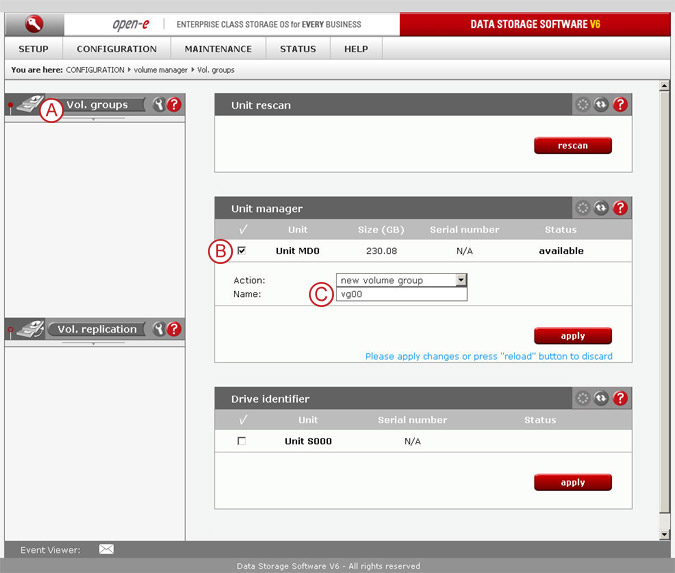The width and height of the screenshot is (675, 573).
Task: Click Unit manager Serial number header
Action: click(464, 229)
